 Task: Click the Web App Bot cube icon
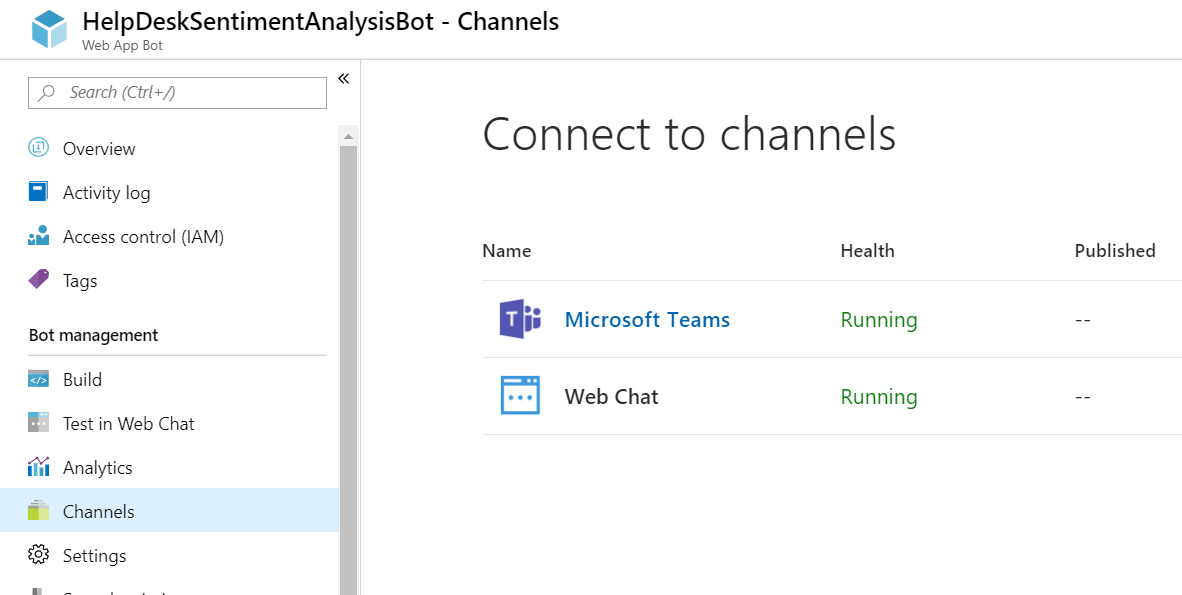(48, 30)
